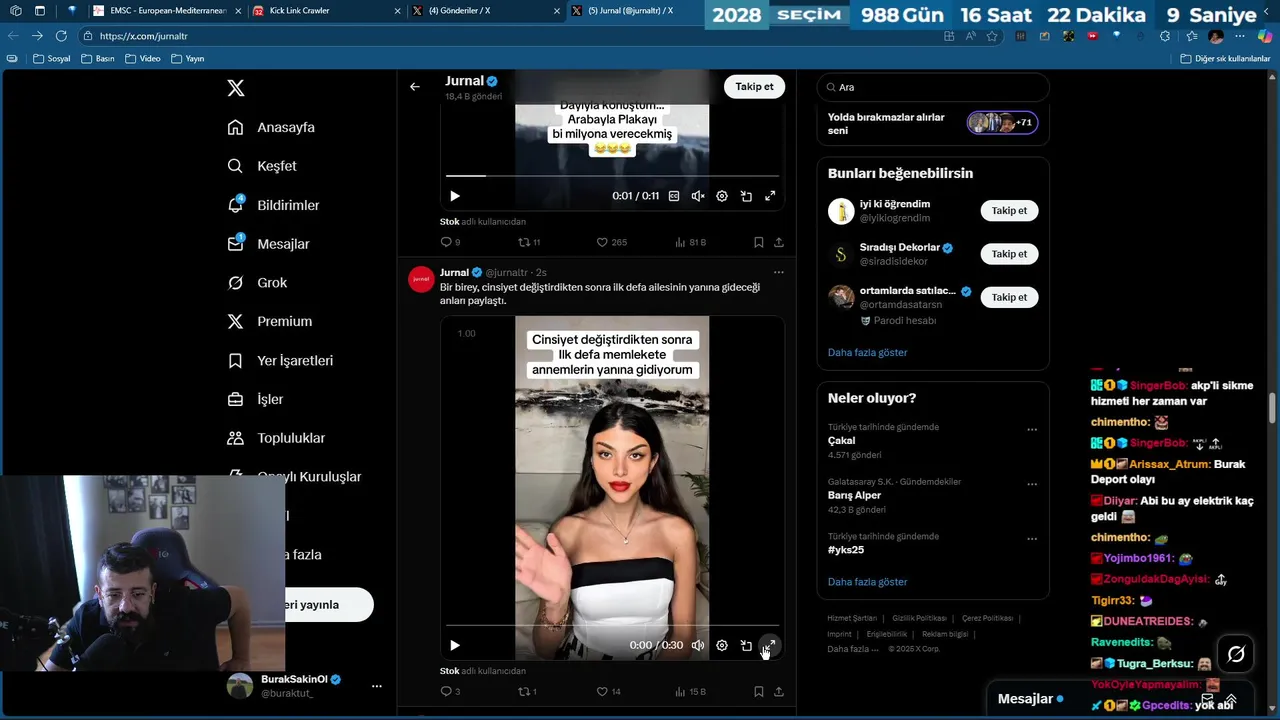Like the post with 265 likes
1280x720 pixels.
point(611,242)
